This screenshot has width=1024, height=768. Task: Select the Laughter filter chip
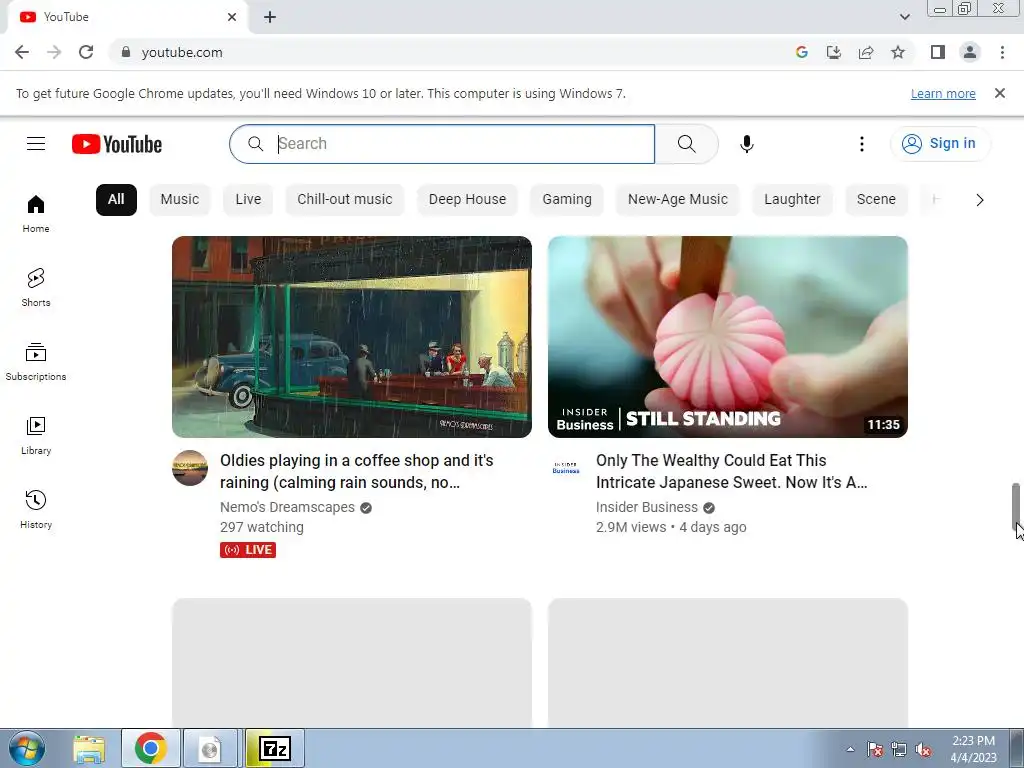792,199
